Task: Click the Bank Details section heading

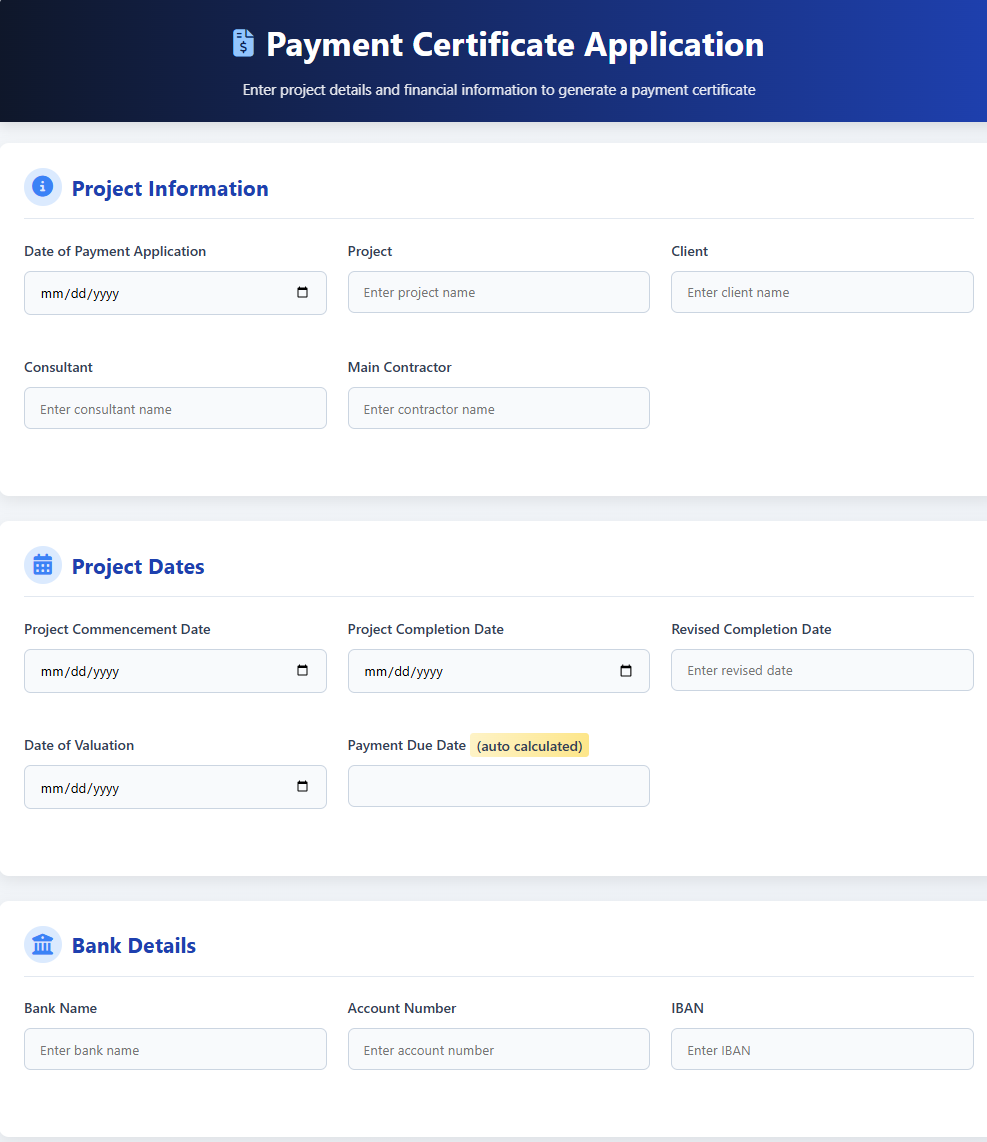Action: pos(134,946)
